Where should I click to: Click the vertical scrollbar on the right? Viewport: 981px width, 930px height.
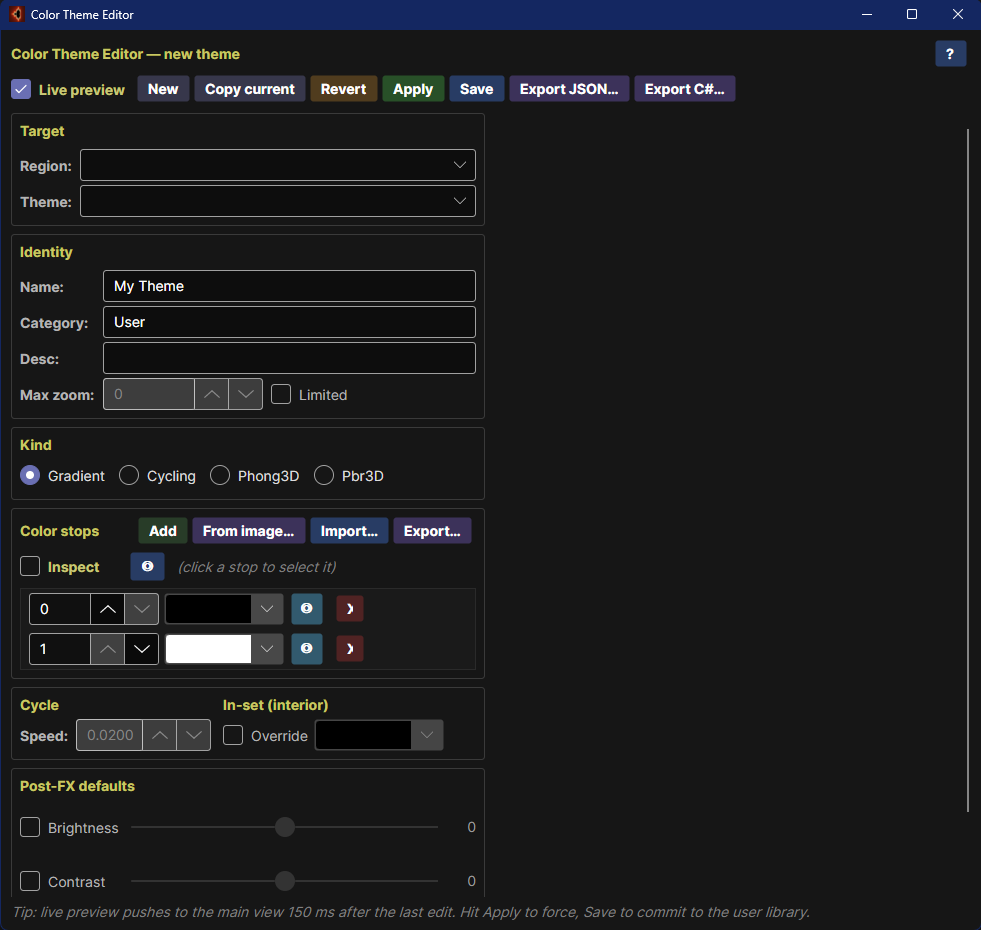pyautogui.click(x=968, y=471)
